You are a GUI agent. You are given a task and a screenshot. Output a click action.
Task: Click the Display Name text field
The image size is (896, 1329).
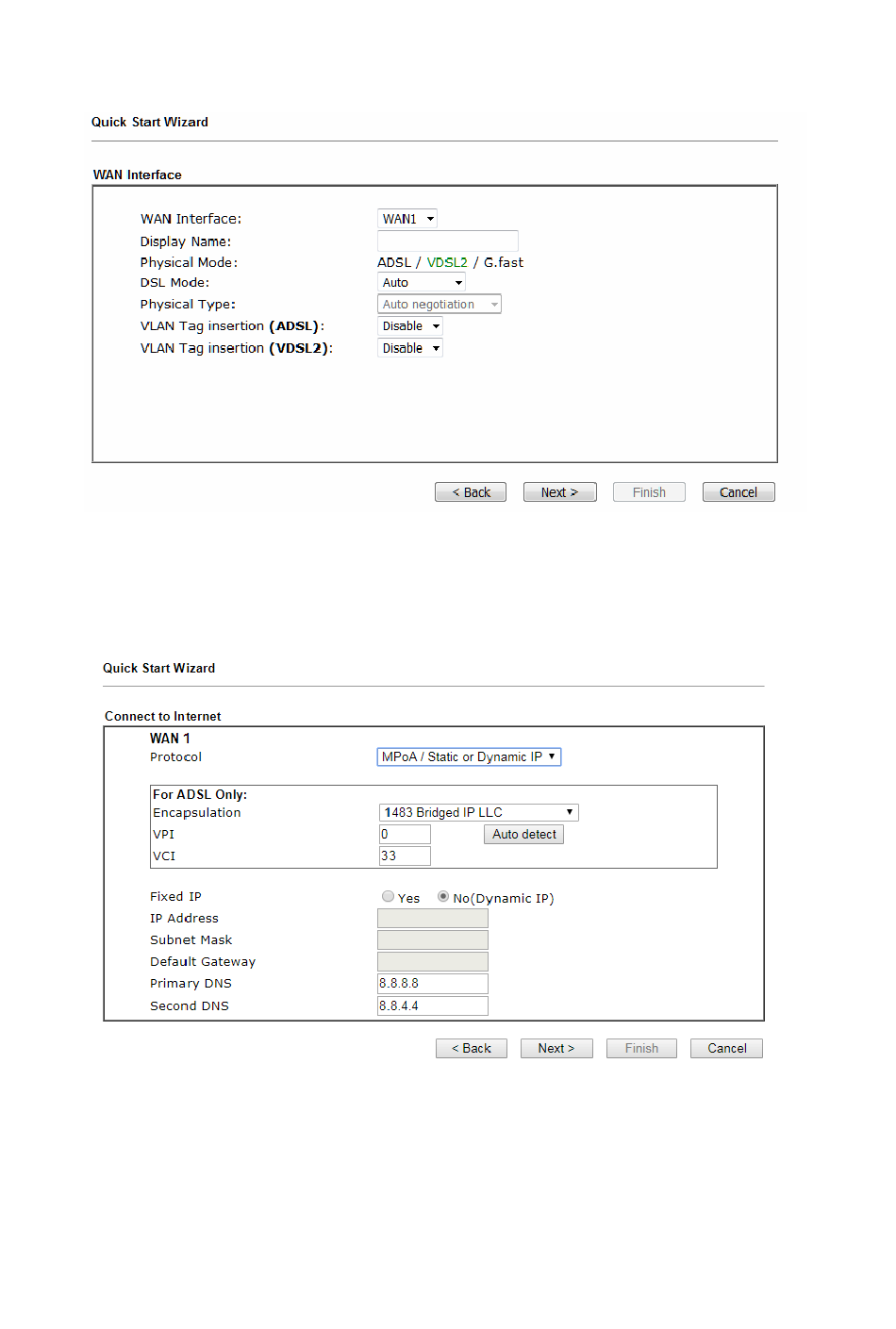[448, 241]
